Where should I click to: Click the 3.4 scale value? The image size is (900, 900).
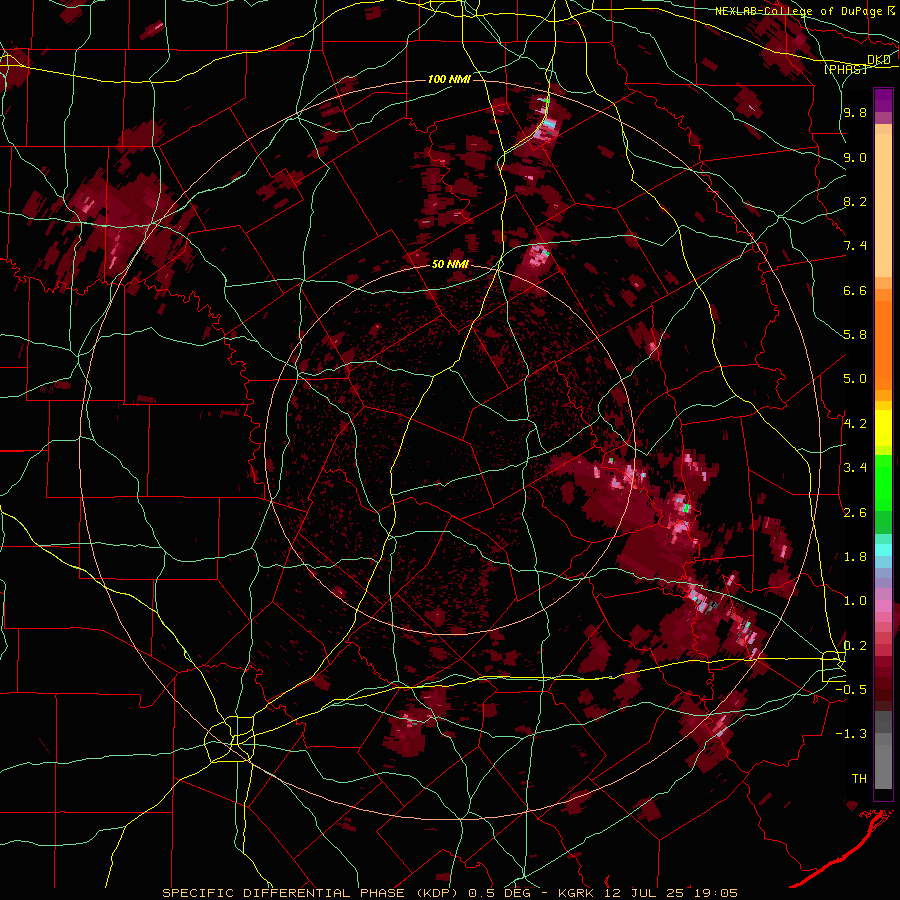tap(855, 468)
